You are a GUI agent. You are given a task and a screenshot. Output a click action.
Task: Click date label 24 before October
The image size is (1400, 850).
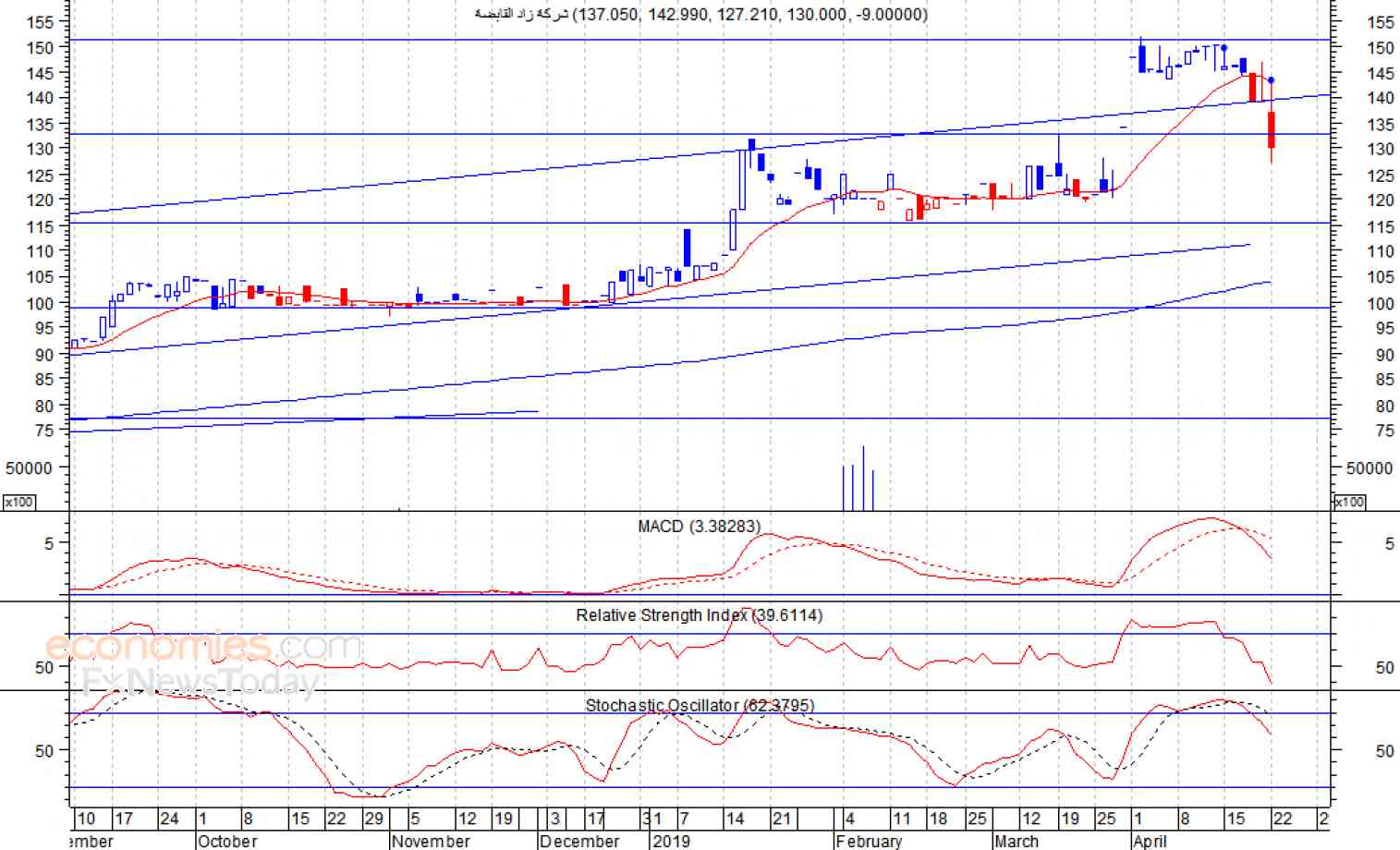(169, 819)
